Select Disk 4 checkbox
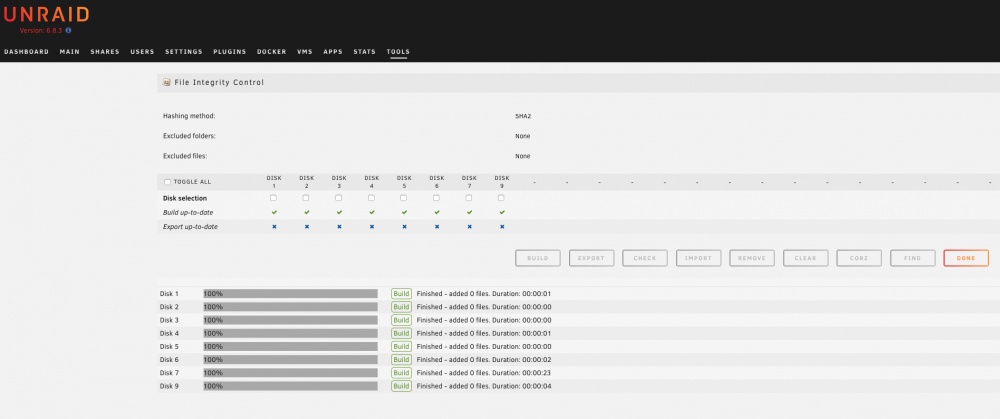 tap(371, 198)
